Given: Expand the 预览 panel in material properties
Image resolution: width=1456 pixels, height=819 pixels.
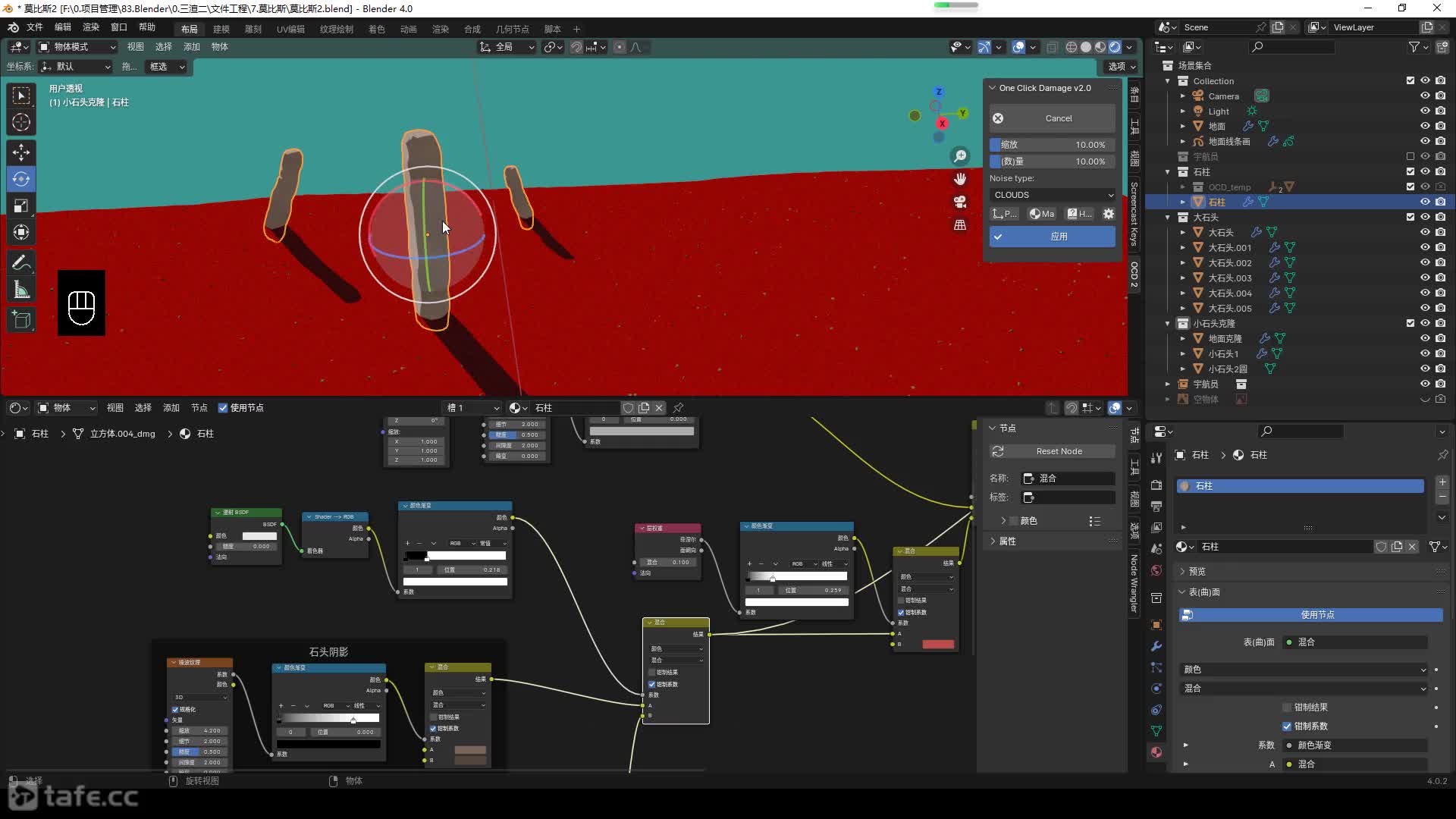Looking at the screenshot, I should (1197, 572).
